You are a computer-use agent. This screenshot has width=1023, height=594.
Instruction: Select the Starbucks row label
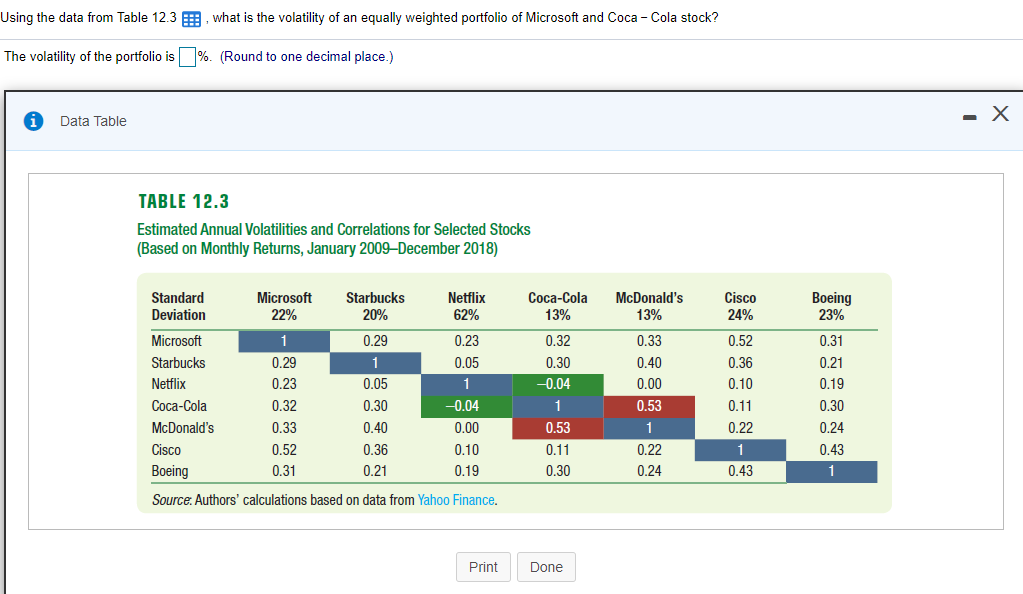point(177,362)
